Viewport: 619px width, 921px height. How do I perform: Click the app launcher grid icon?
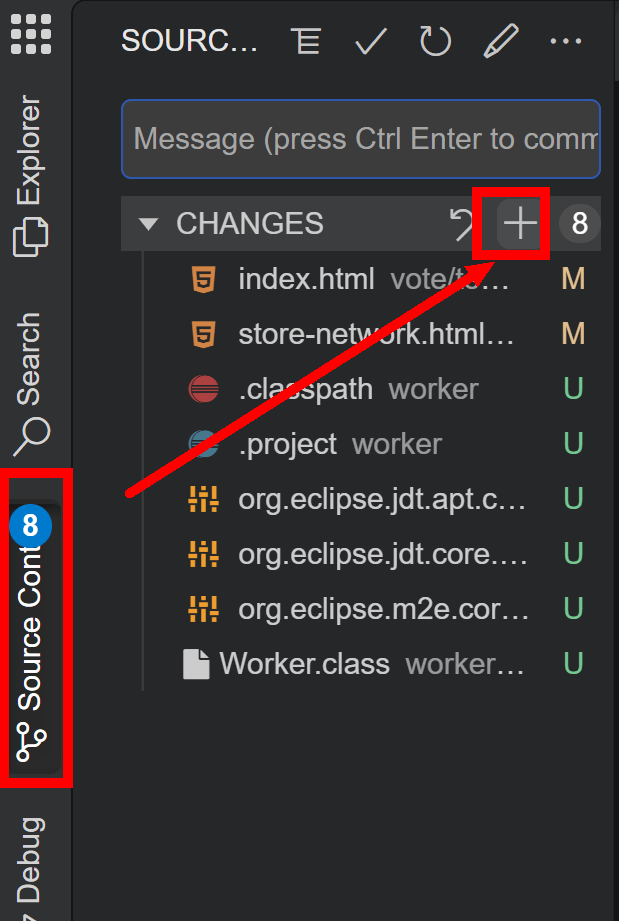tap(31, 33)
